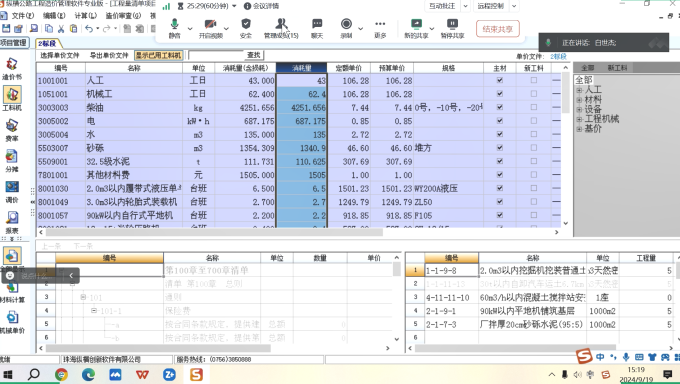Click the undo arrow icon
Image resolution: width=680 pixels, height=384 pixels.
(88, 29)
